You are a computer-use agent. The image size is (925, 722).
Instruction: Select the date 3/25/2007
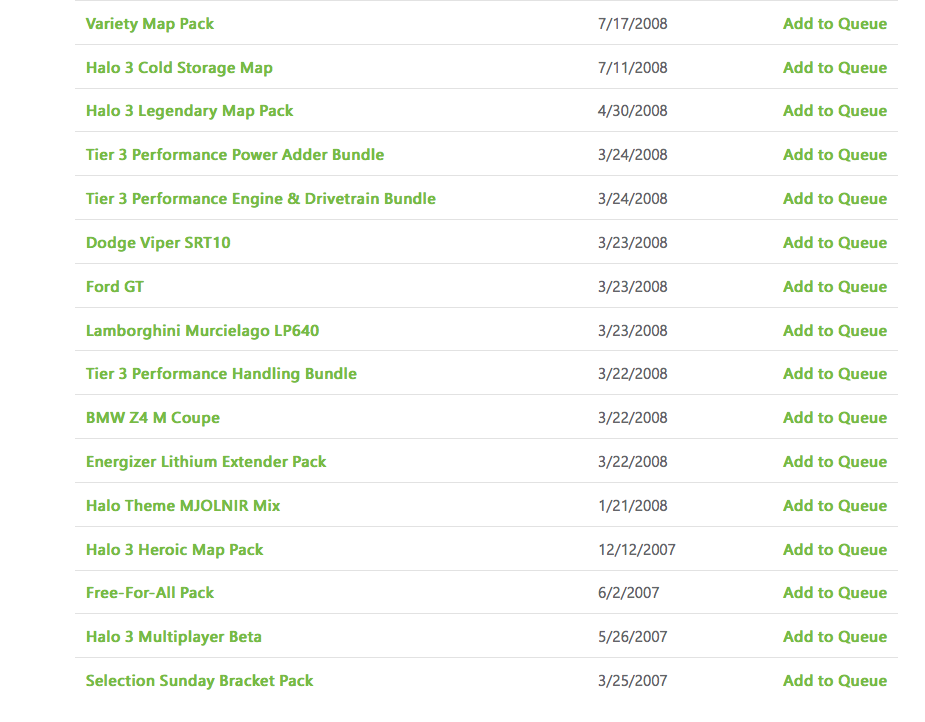click(x=632, y=681)
